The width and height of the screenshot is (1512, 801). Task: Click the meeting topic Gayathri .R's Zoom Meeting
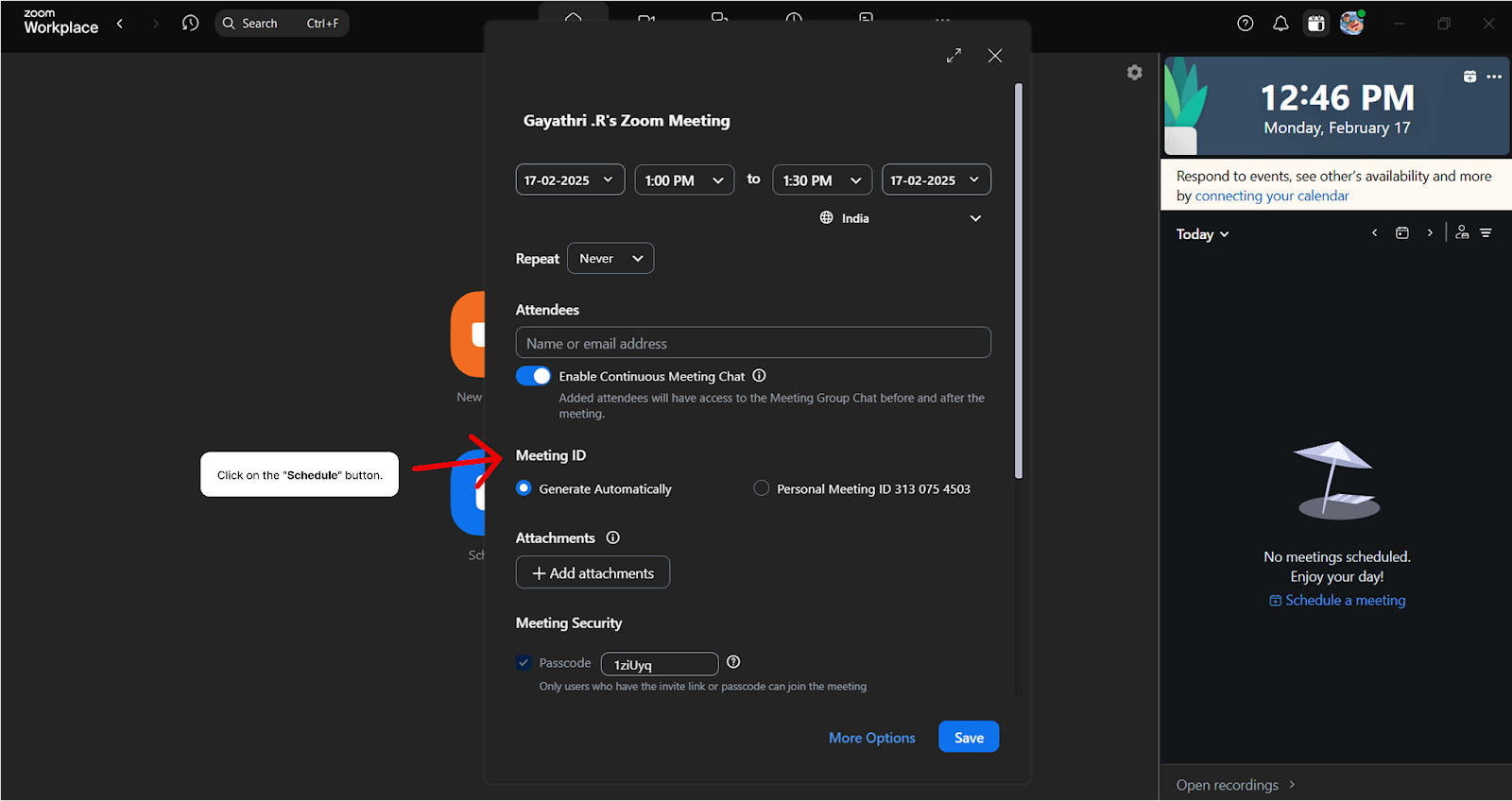click(627, 121)
